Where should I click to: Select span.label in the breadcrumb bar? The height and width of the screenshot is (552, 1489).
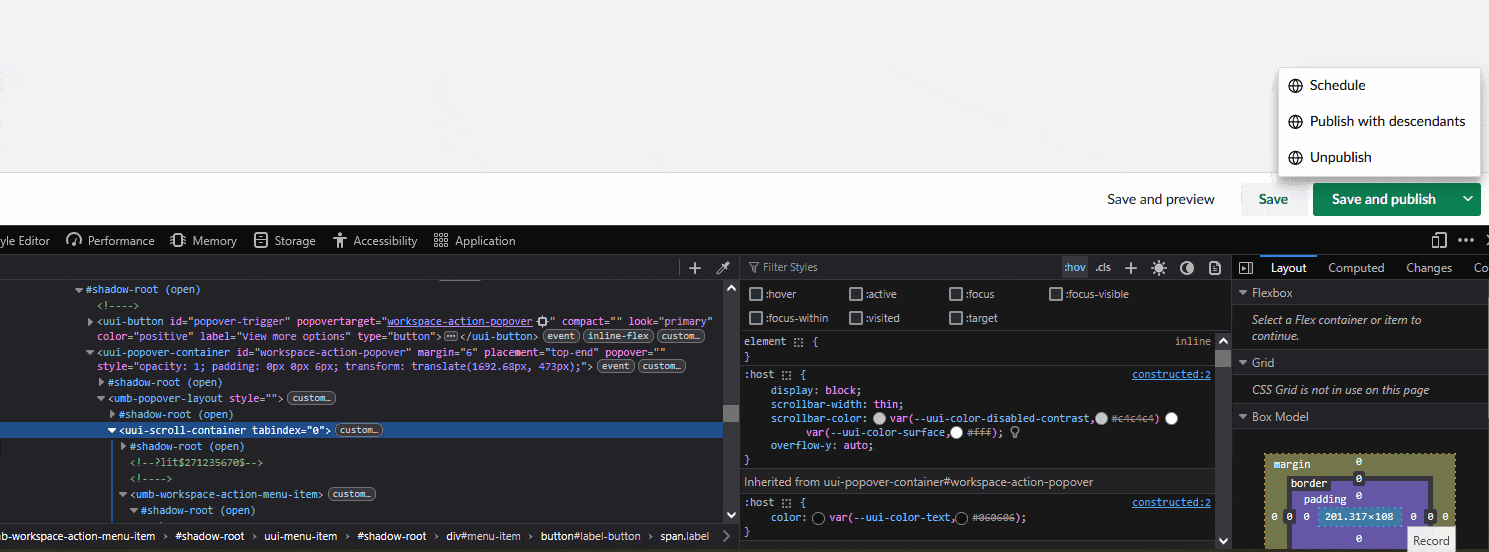684,536
